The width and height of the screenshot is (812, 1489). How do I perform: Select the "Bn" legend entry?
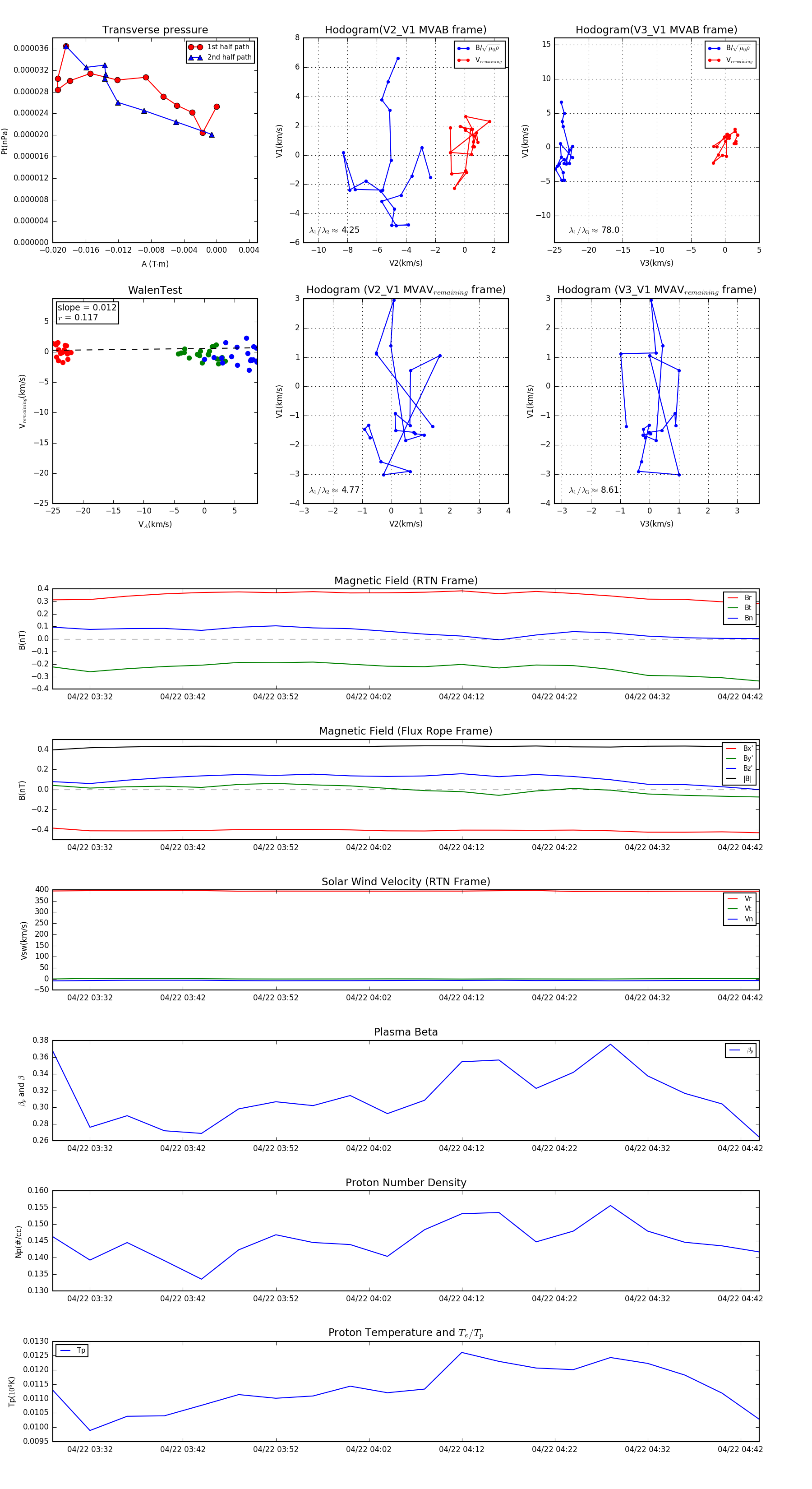pyautogui.click(x=740, y=618)
